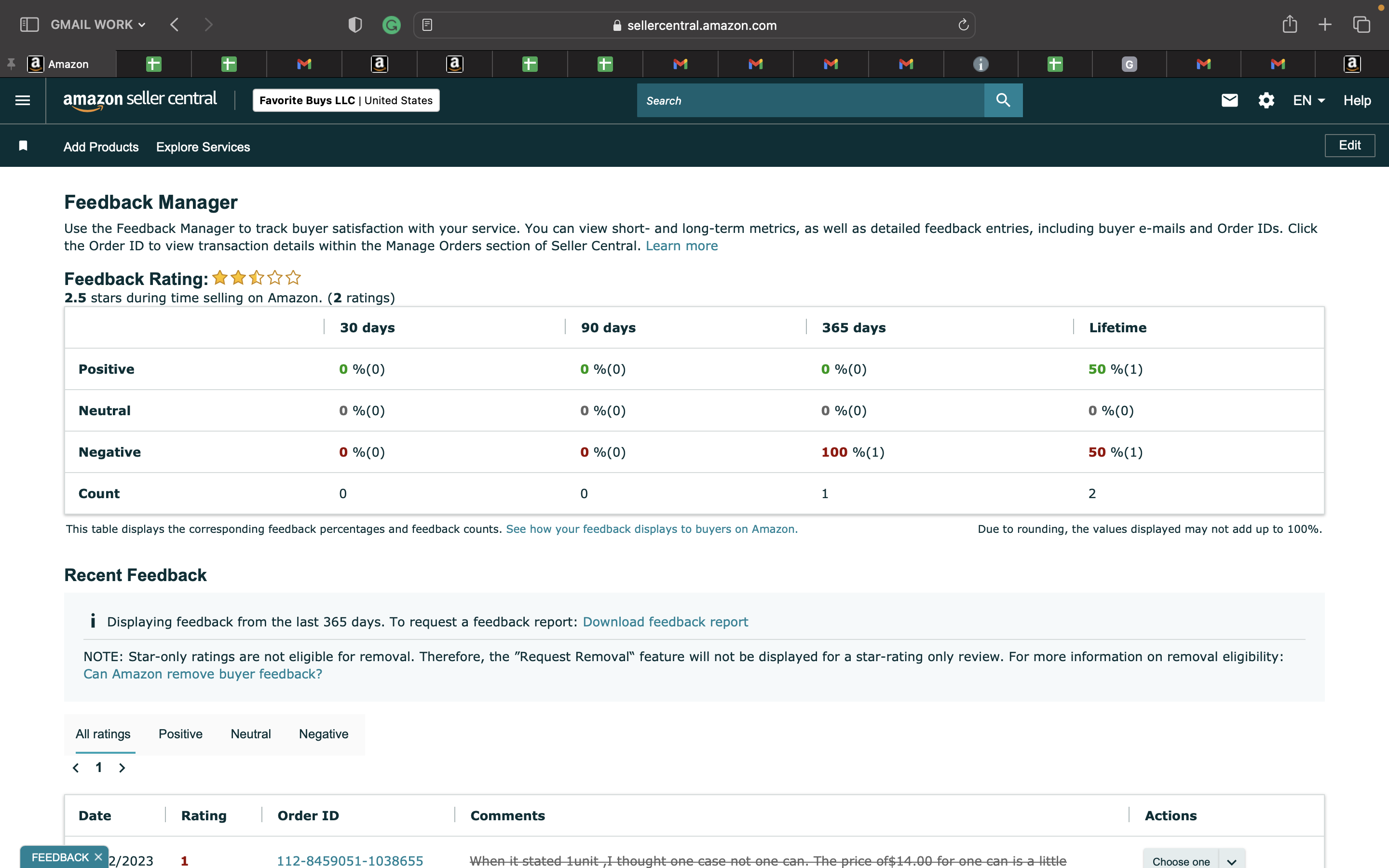Open the FEEDBACK widget button
This screenshot has width=1389, height=868.
(x=60, y=857)
